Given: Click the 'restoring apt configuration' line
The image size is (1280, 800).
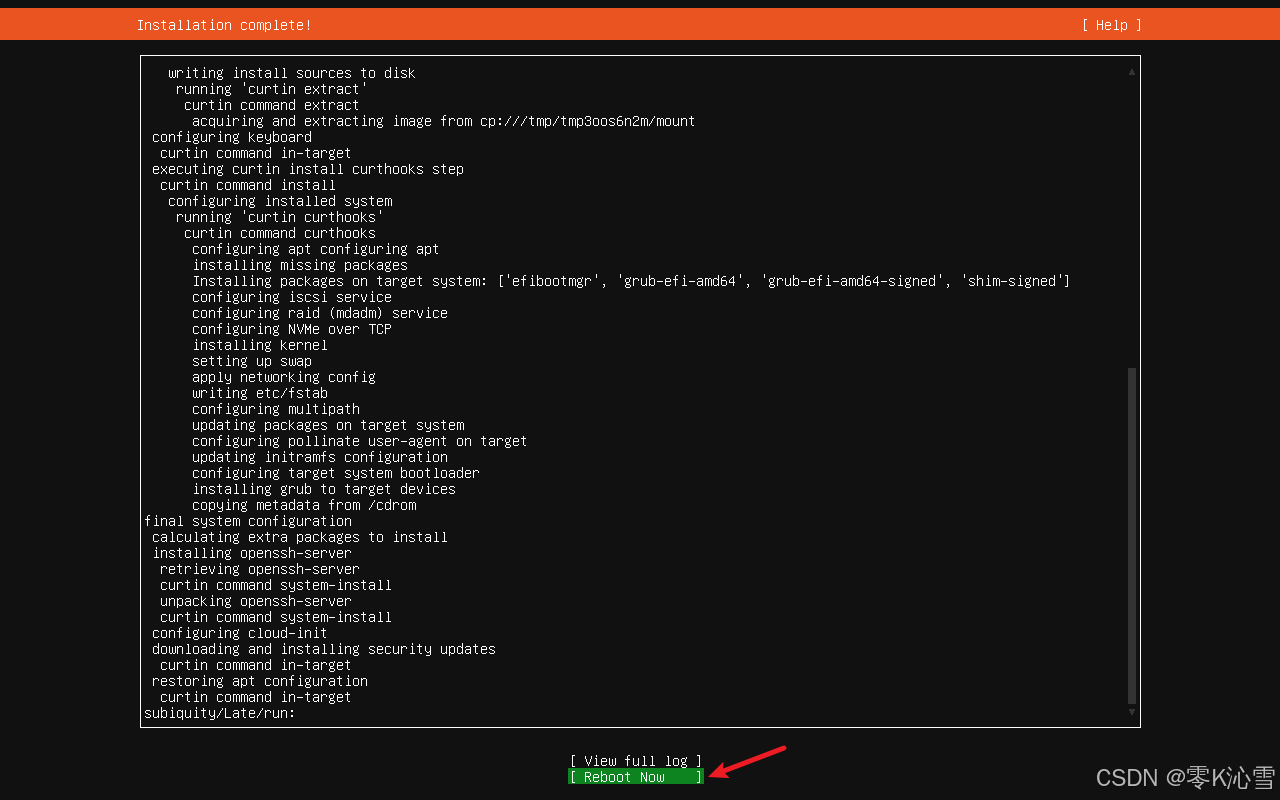Looking at the screenshot, I should pos(260,681).
